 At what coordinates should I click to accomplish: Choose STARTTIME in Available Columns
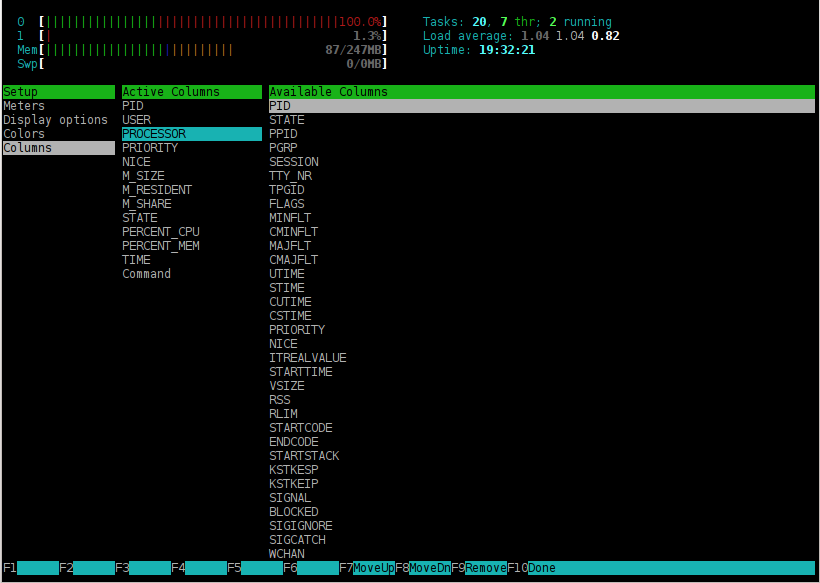(x=301, y=372)
